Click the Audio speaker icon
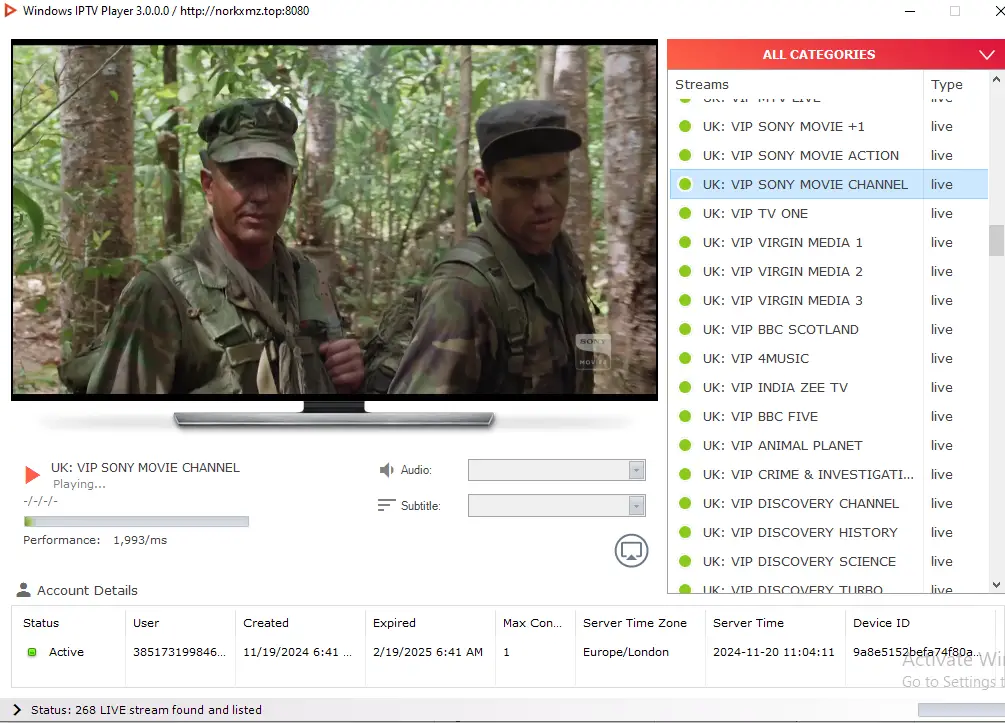The width and height of the screenshot is (1005, 723). coord(386,470)
